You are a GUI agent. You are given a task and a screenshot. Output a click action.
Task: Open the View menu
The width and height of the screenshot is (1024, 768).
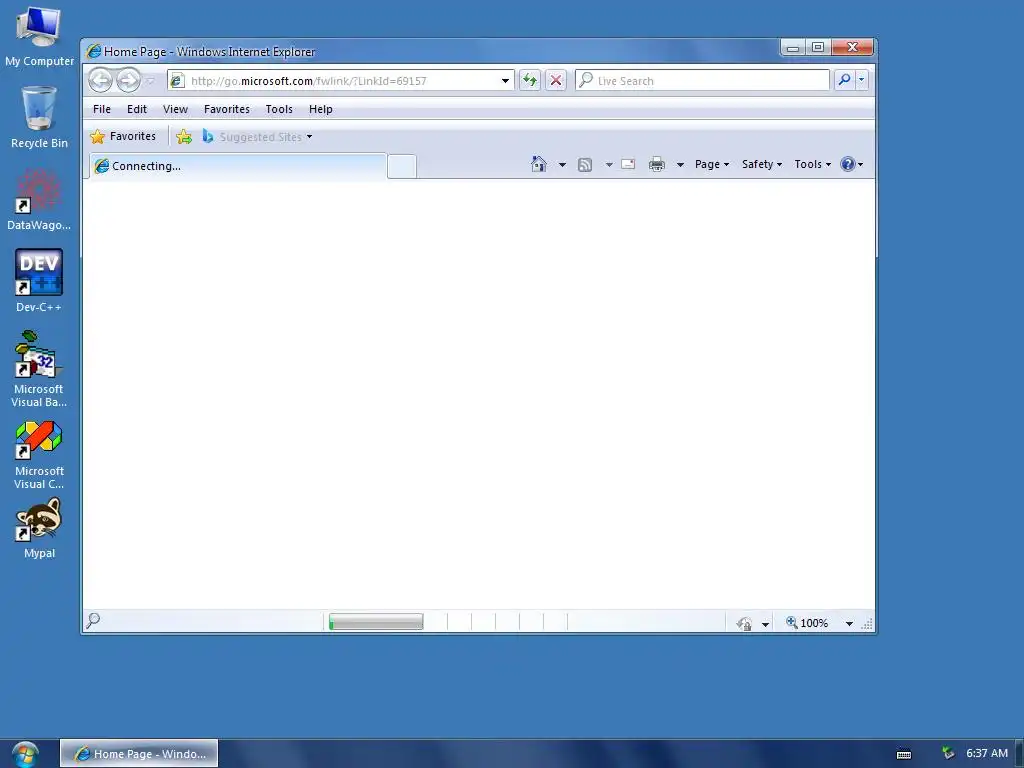tap(175, 109)
